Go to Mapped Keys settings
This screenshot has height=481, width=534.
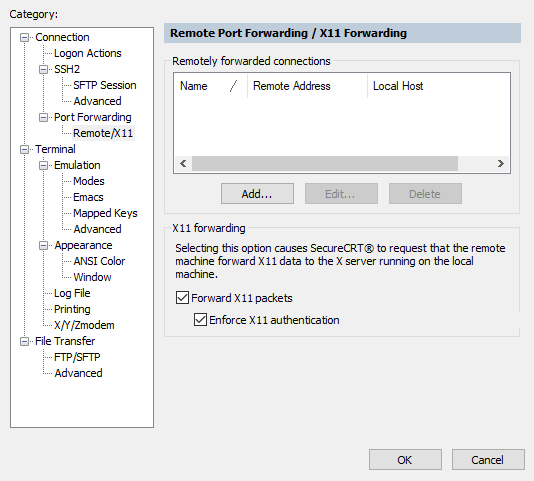coord(105,213)
